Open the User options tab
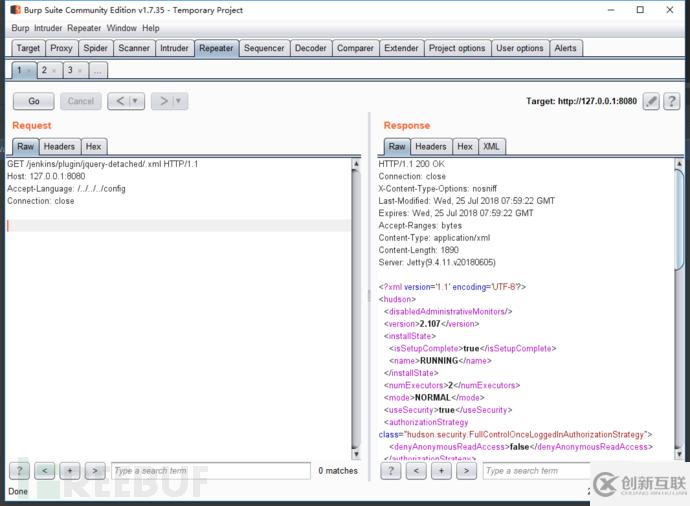Viewport: 690px width, 506px height. tap(520, 48)
